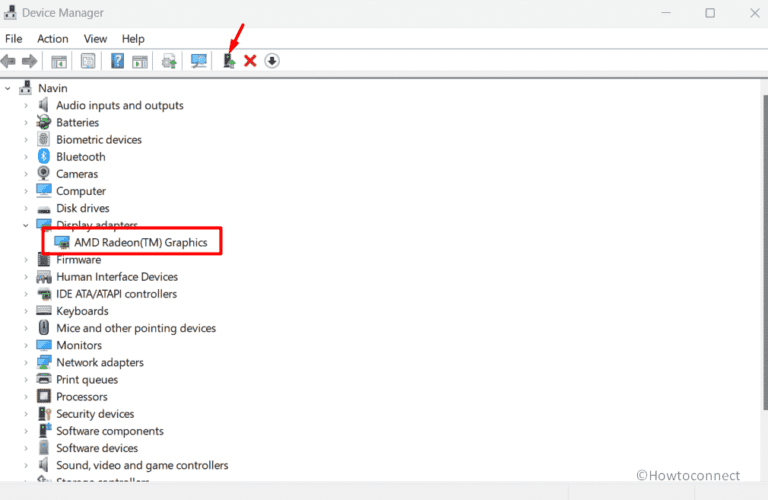Viewport: 768px width, 500px height.
Task: Select the Firmware category icon
Action: click(x=44, y=260)
